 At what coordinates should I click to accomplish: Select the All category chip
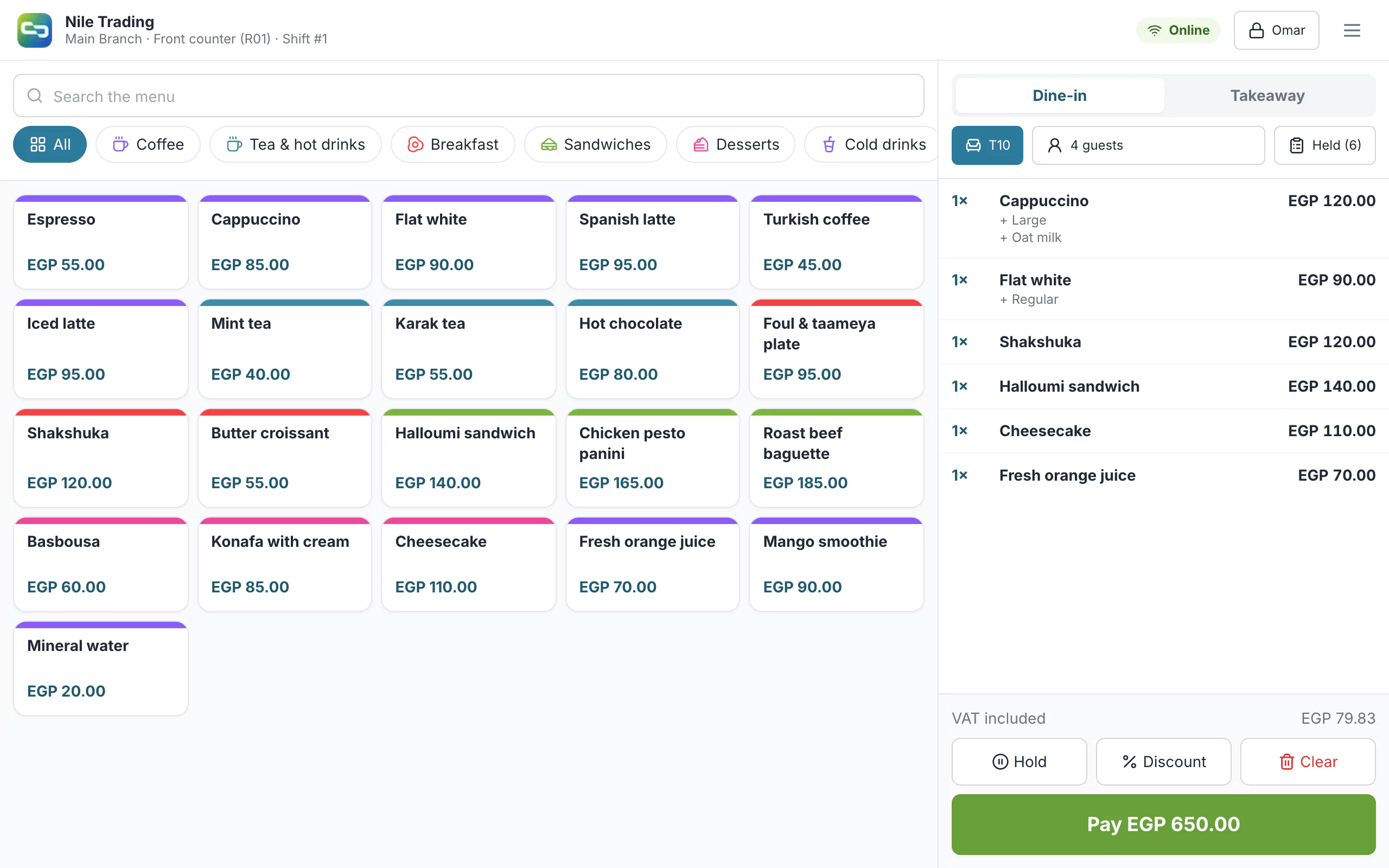pyautogui.click(x=50, y=144)
